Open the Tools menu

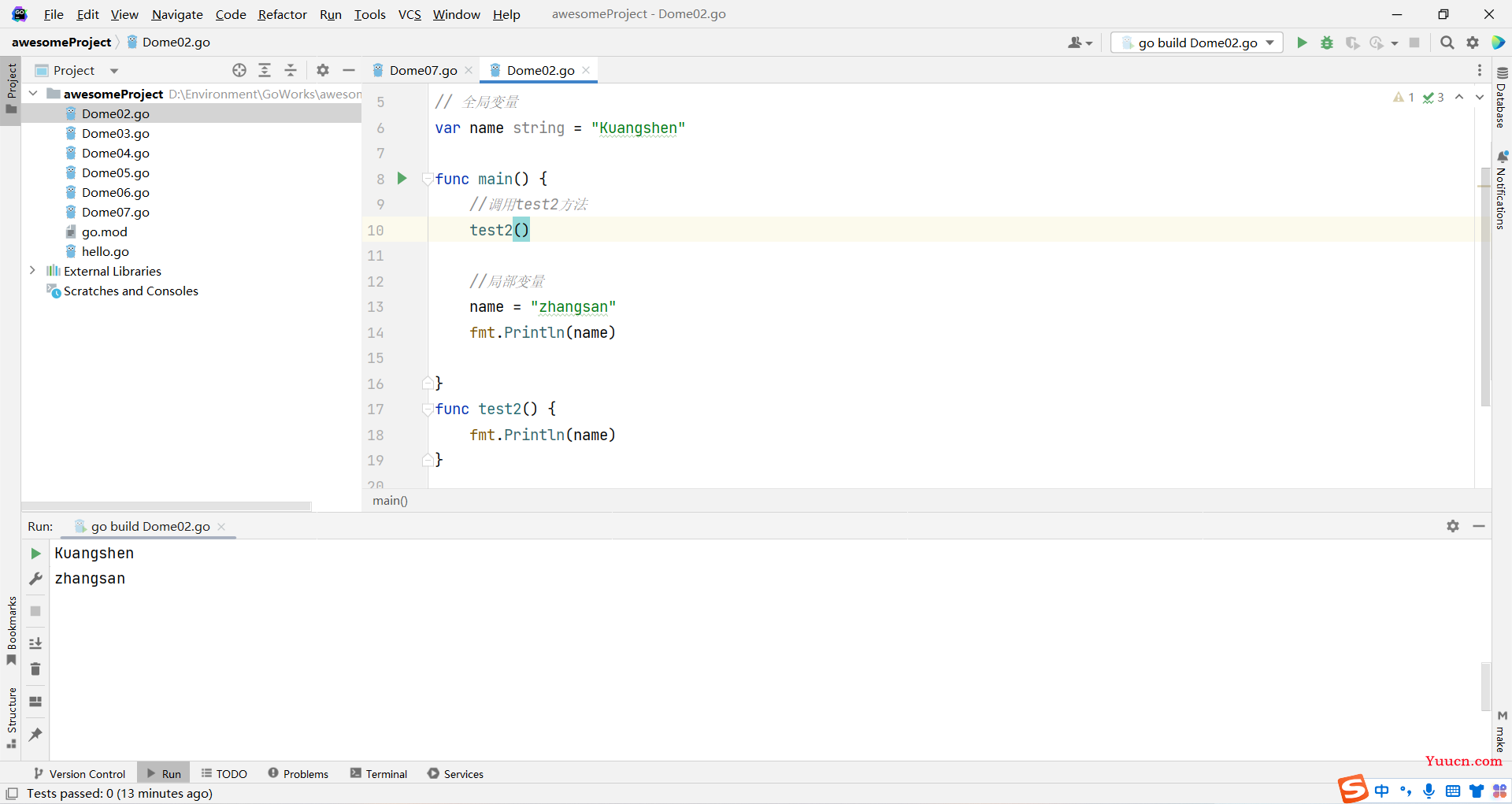point(369,14)
